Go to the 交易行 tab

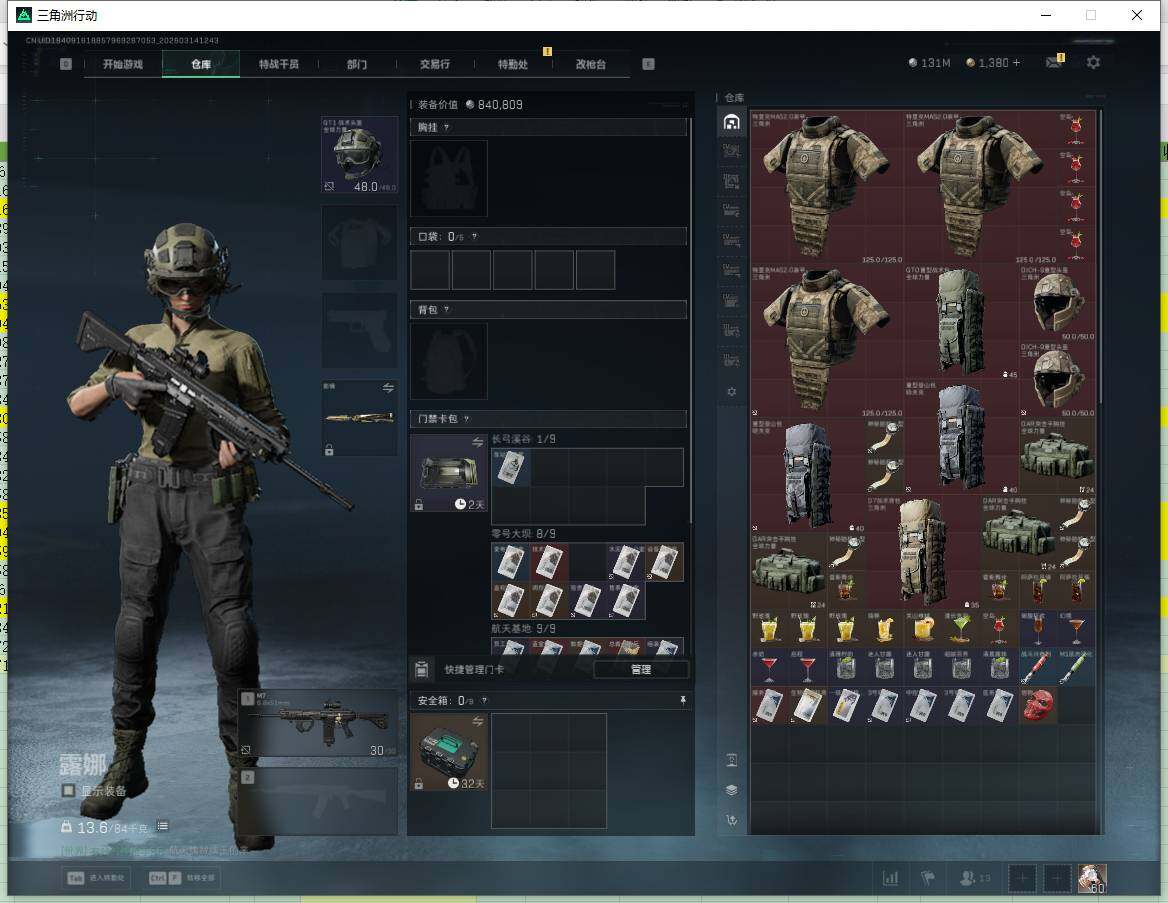[x=435, y=64]
